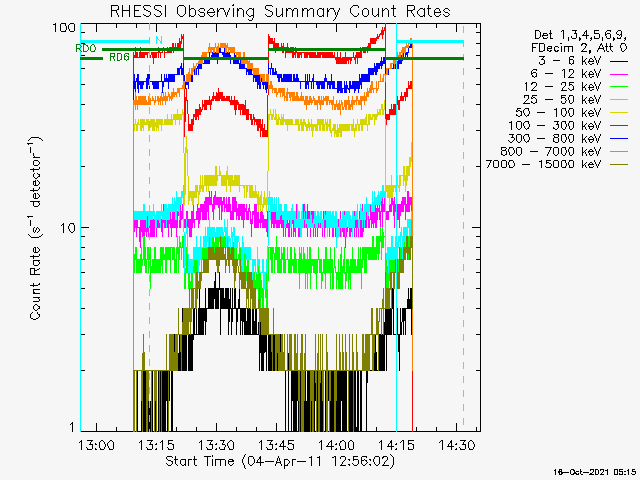This screenshot has height=480, width=640.
Task: Click the Count Rate y-axis title
Action: click(35, 228)
